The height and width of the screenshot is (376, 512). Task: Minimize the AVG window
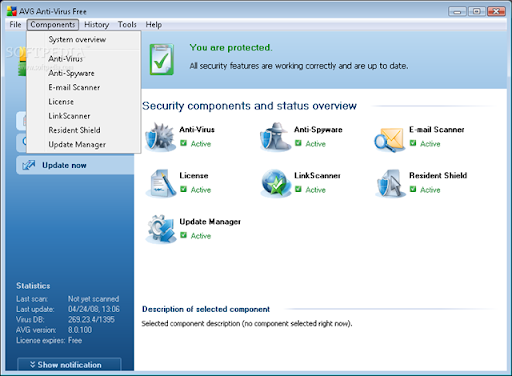pos(457,12)
